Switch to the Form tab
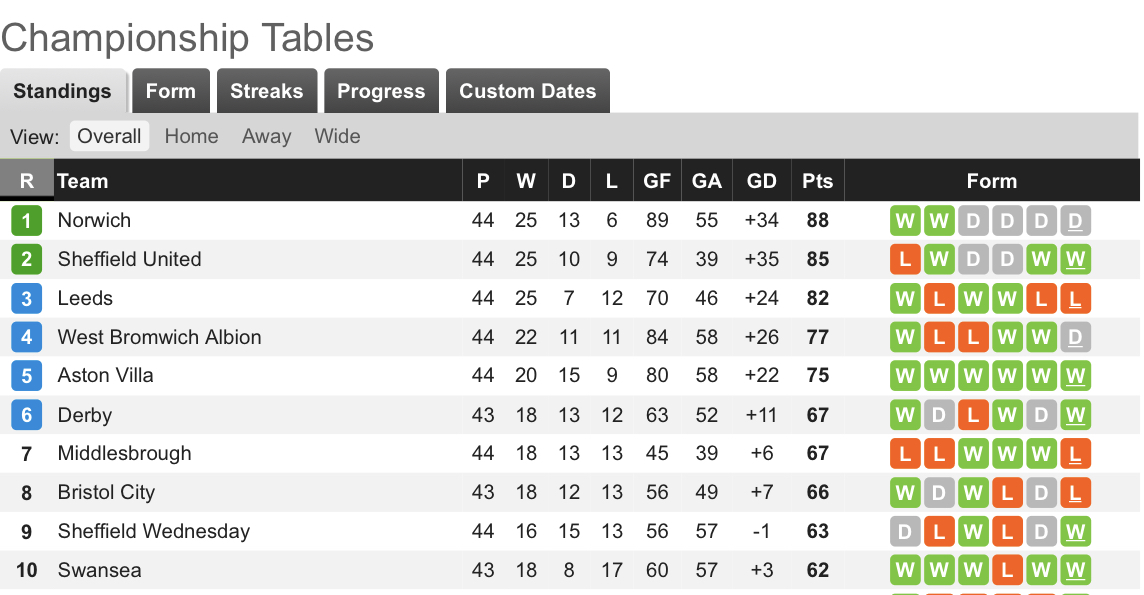Image resolution: width=1144 pixels, height=595 pixels. coord(171,91)
